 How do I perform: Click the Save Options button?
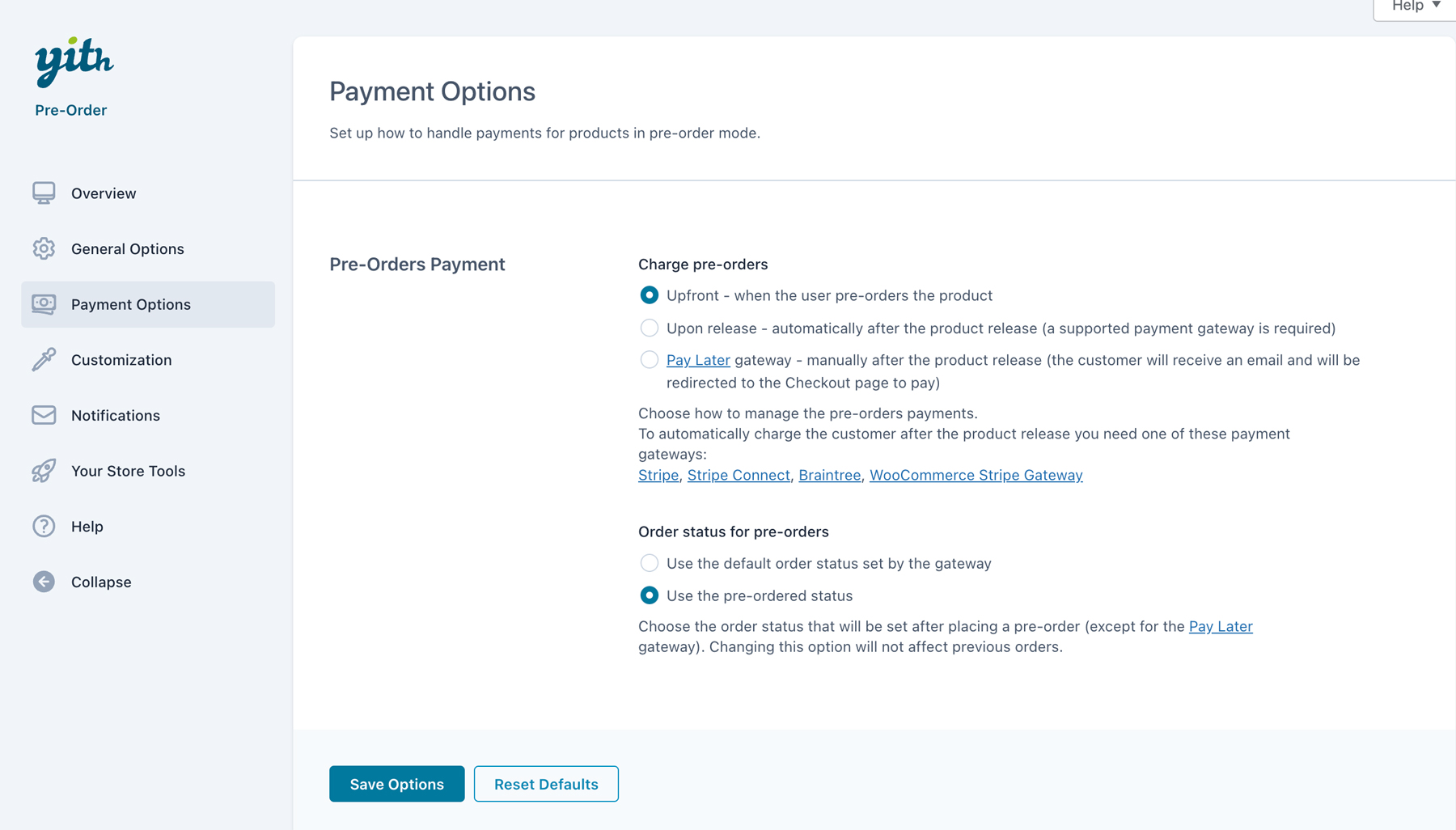pos(396,784)
